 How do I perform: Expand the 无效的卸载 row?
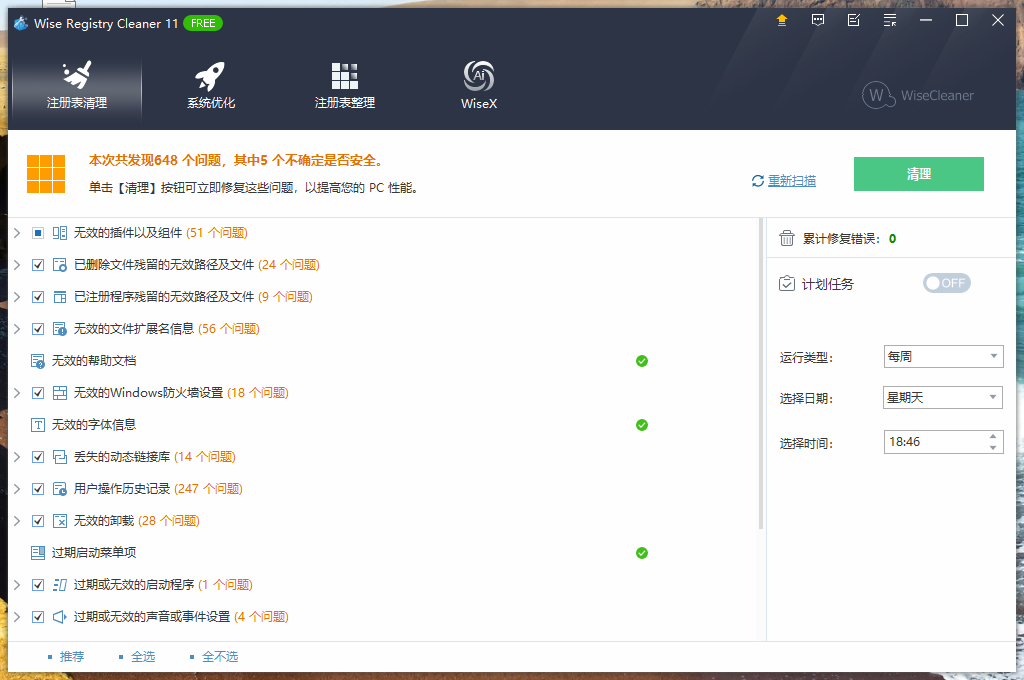pos(17,521)
